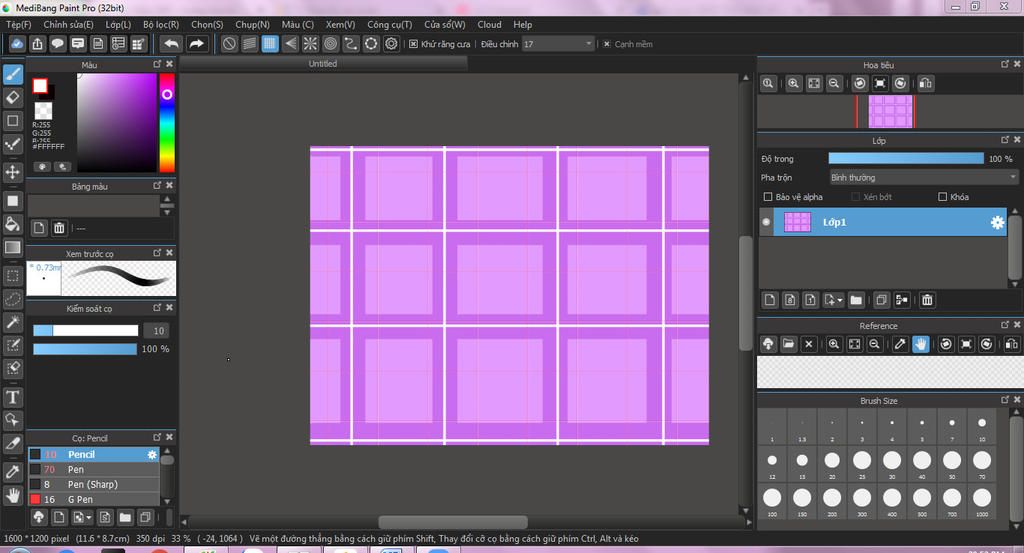Toggle the Cạnh mềm checkbox
The height and width of the screenshot is (553, 1024).
(607, 44)
